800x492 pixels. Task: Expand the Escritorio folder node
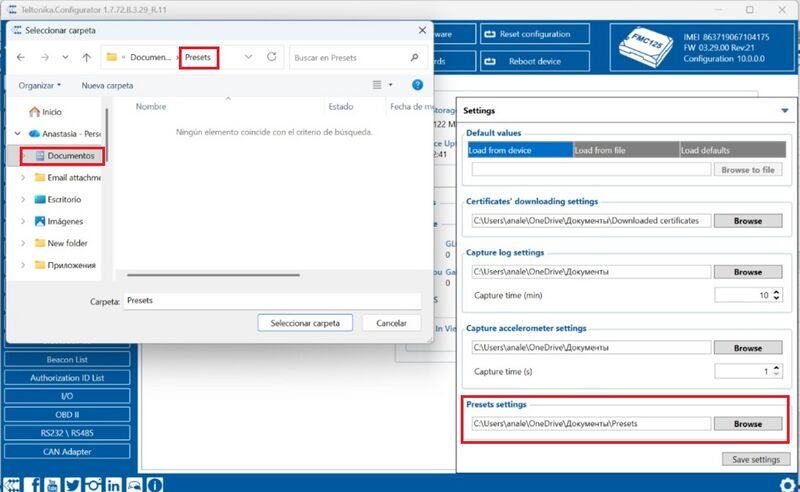click(23, 200)
